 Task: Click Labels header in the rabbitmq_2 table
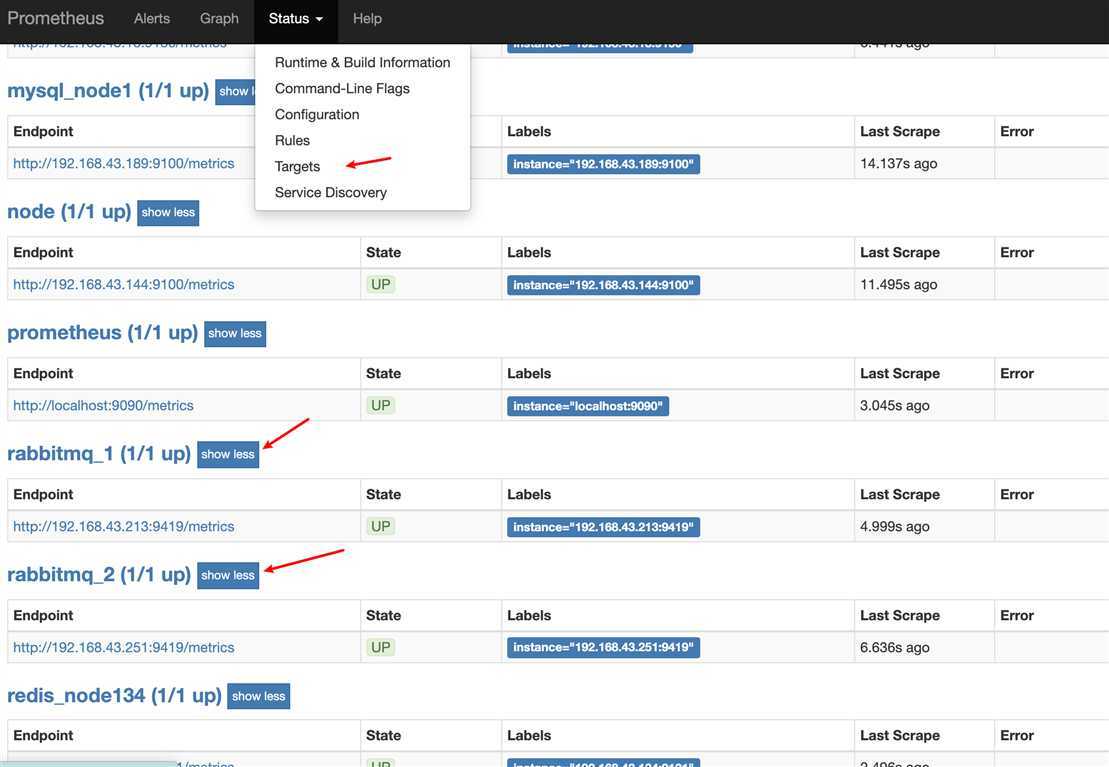coord(529,616)
